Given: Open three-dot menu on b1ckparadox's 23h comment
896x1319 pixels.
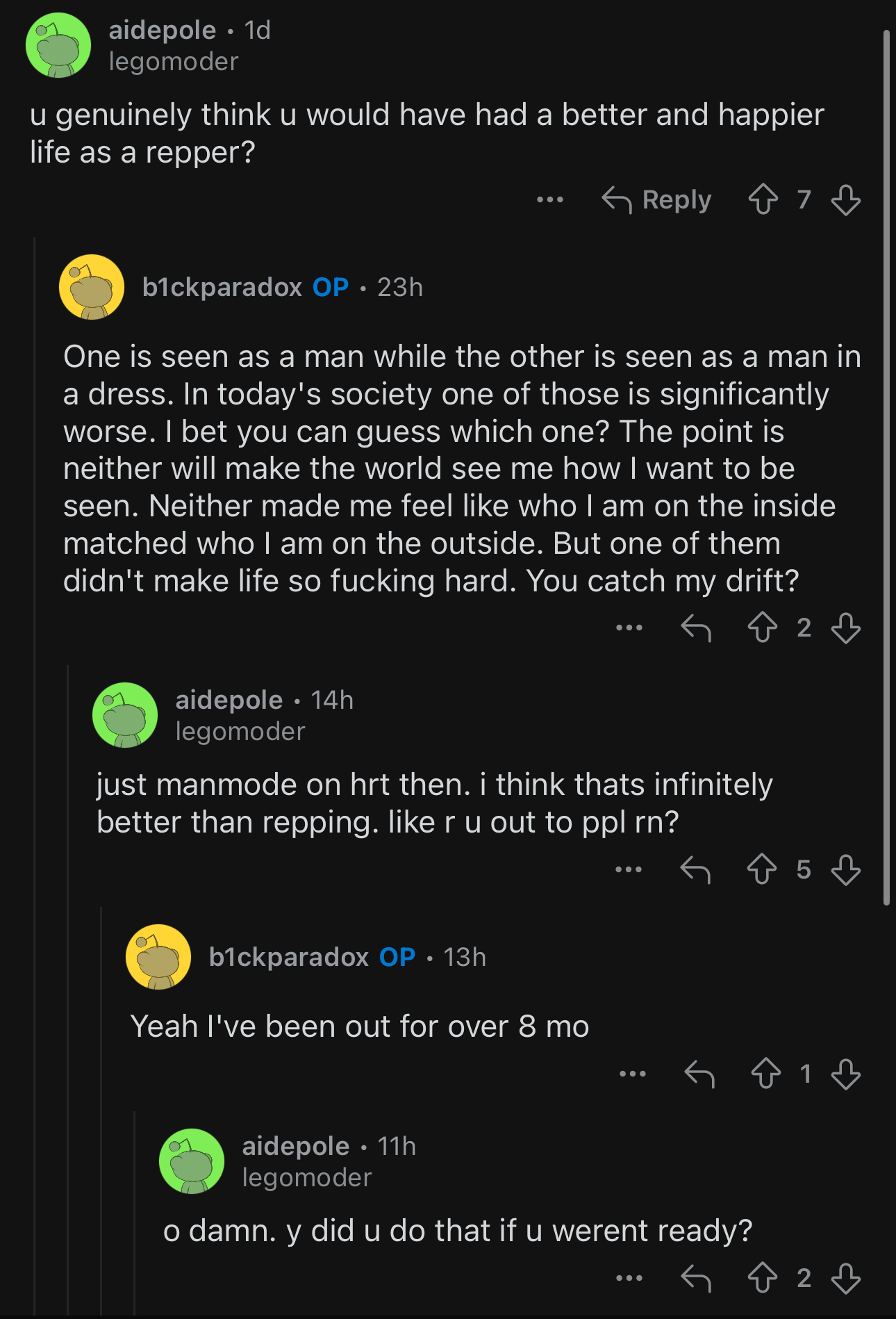Looking at the screenshot, I should (629, 628).
